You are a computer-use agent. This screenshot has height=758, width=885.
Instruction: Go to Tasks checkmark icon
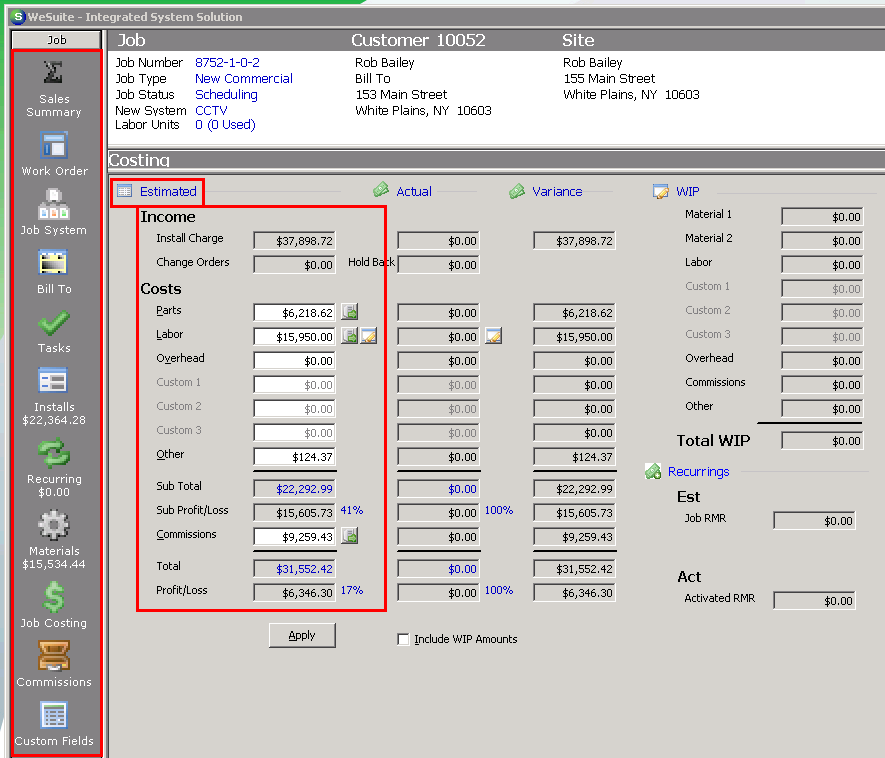point(54,323)
